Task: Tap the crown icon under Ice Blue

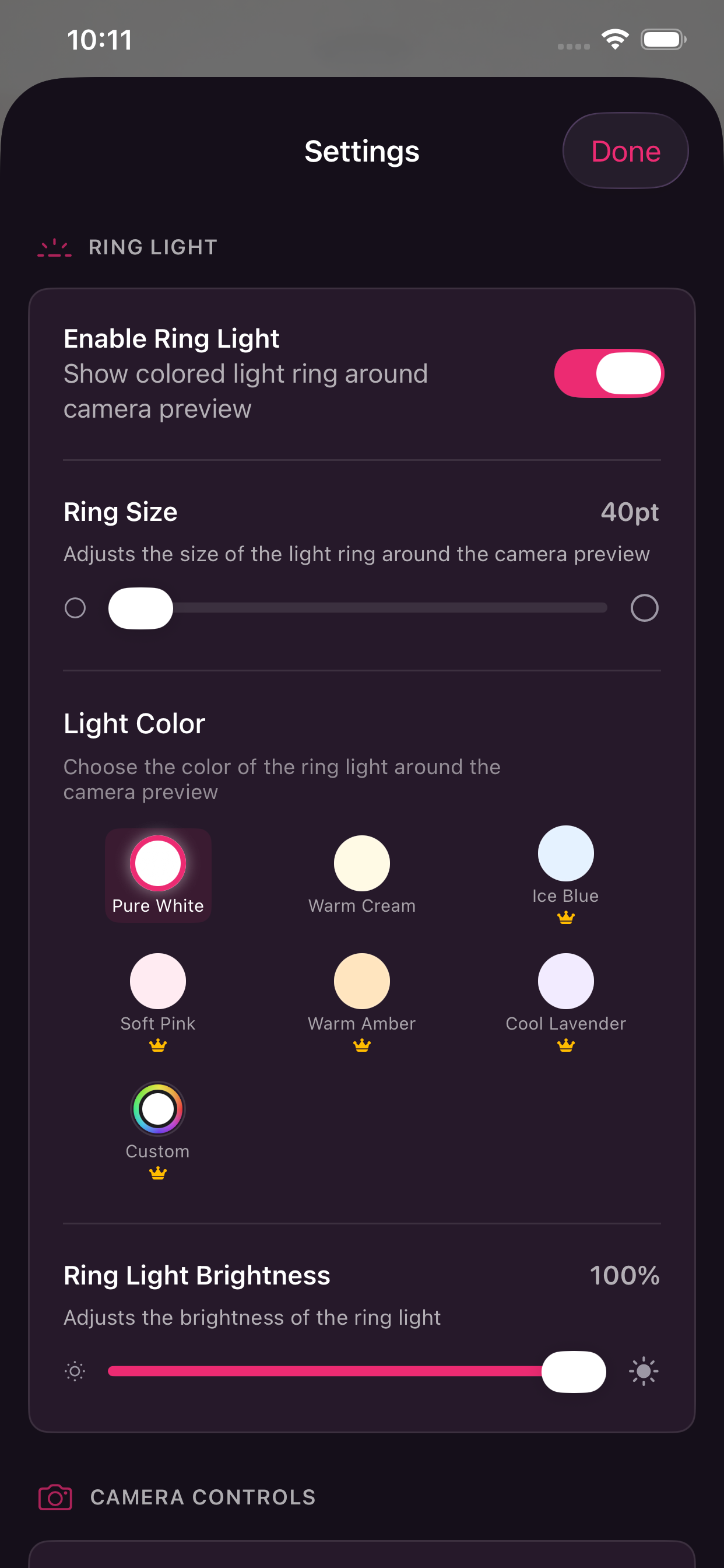Action: (565, 916)
